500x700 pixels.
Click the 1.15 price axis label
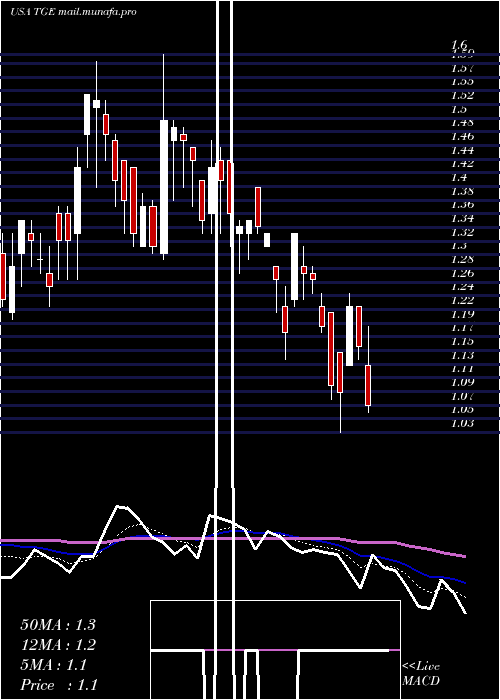(462, 342)
